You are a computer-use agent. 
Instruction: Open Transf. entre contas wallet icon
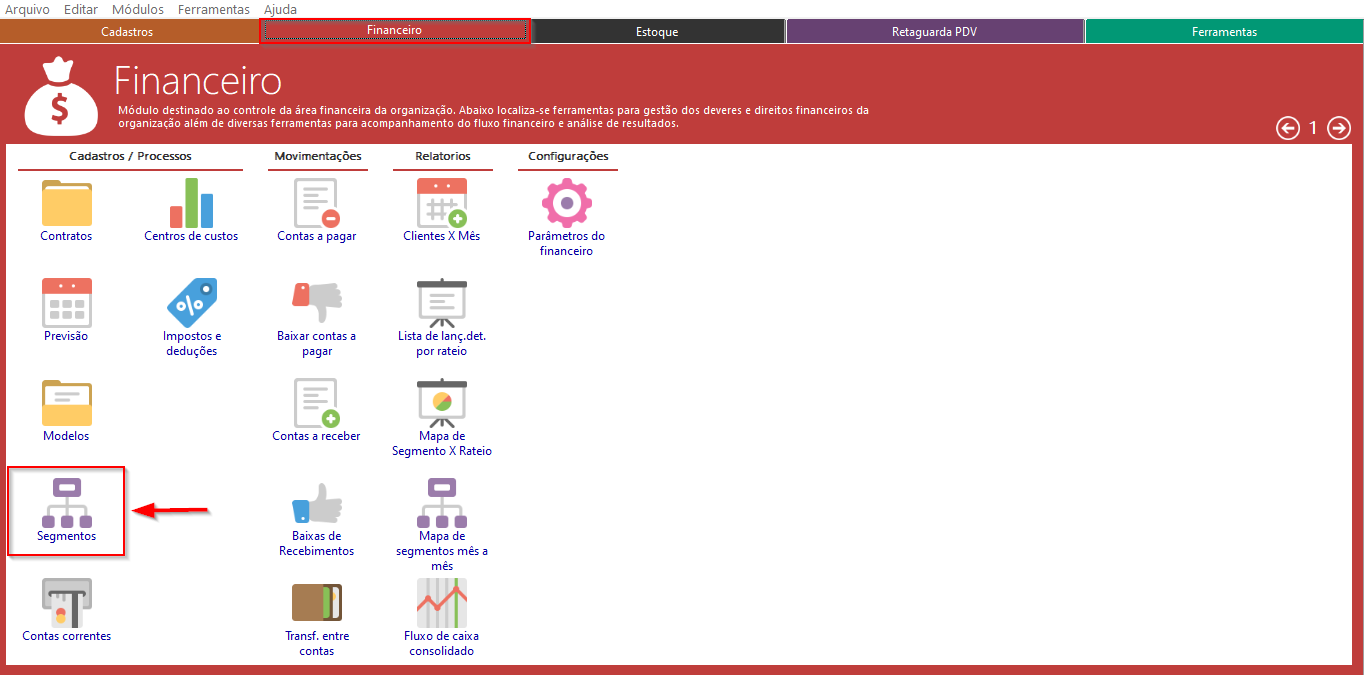(316, 603)
